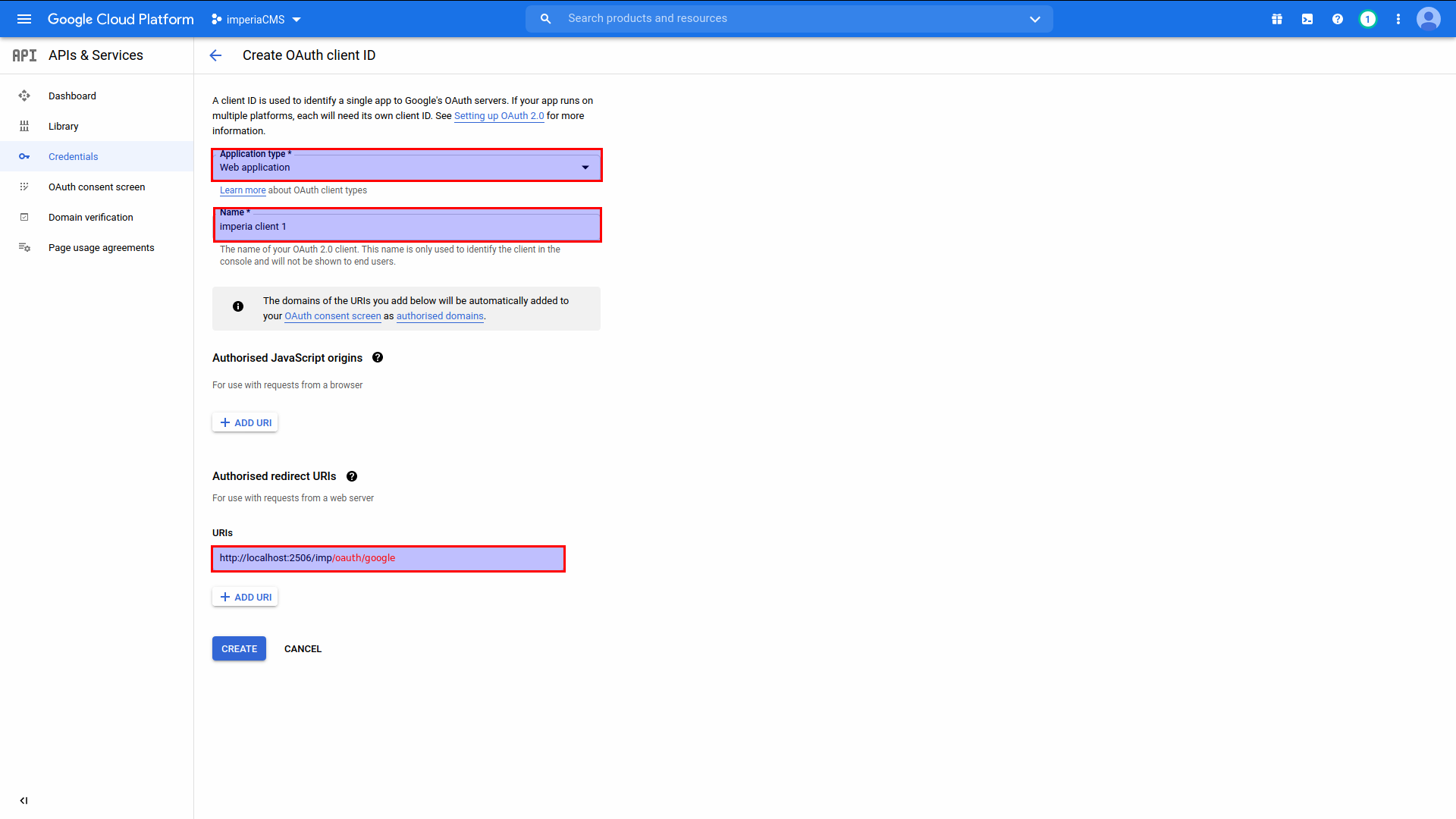The image size is (1456, 819).
Task: Click the redirect URI input field
Action: tap(388, 559)
